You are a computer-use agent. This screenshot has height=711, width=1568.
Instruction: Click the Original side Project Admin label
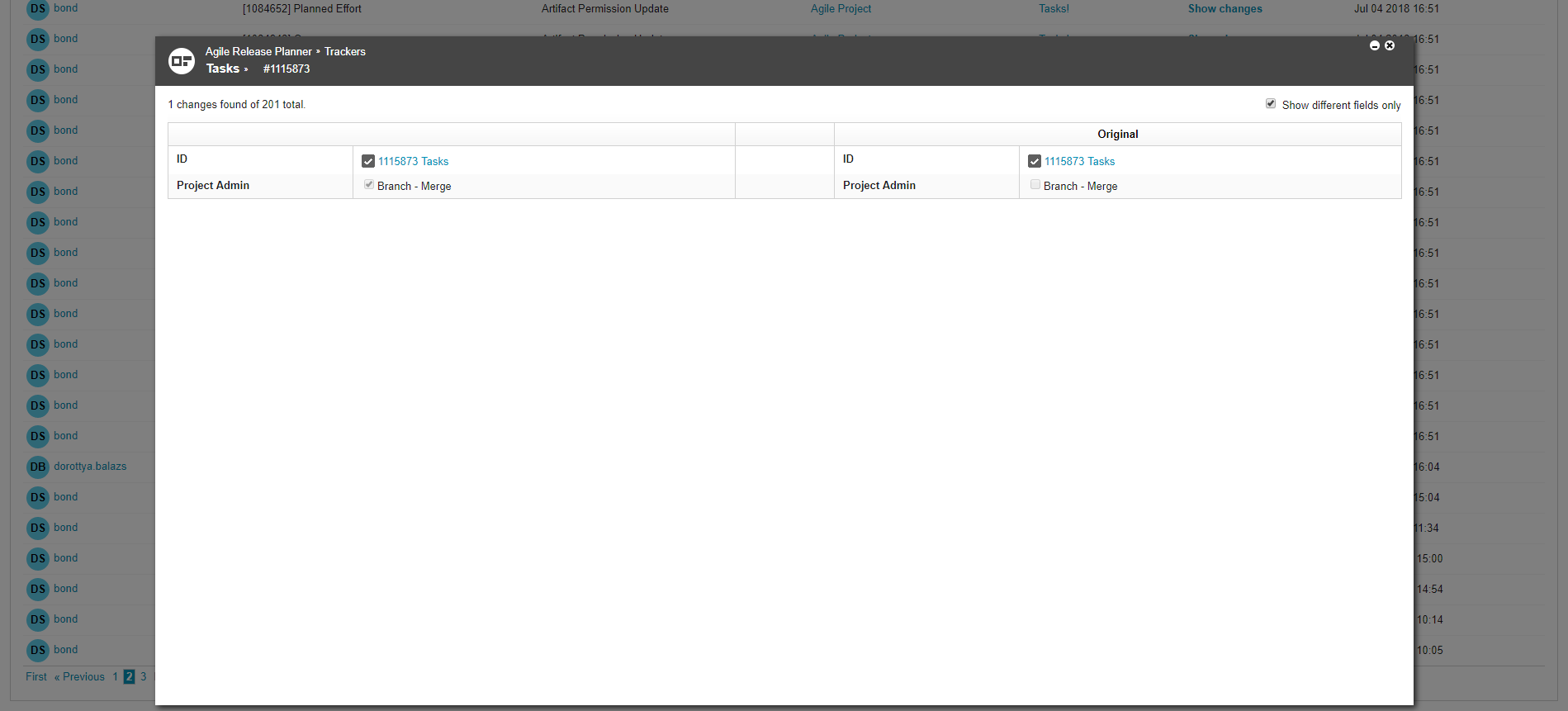[879, 185]
